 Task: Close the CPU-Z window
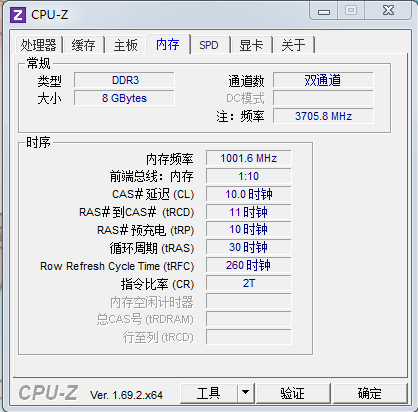coord(388,10)
